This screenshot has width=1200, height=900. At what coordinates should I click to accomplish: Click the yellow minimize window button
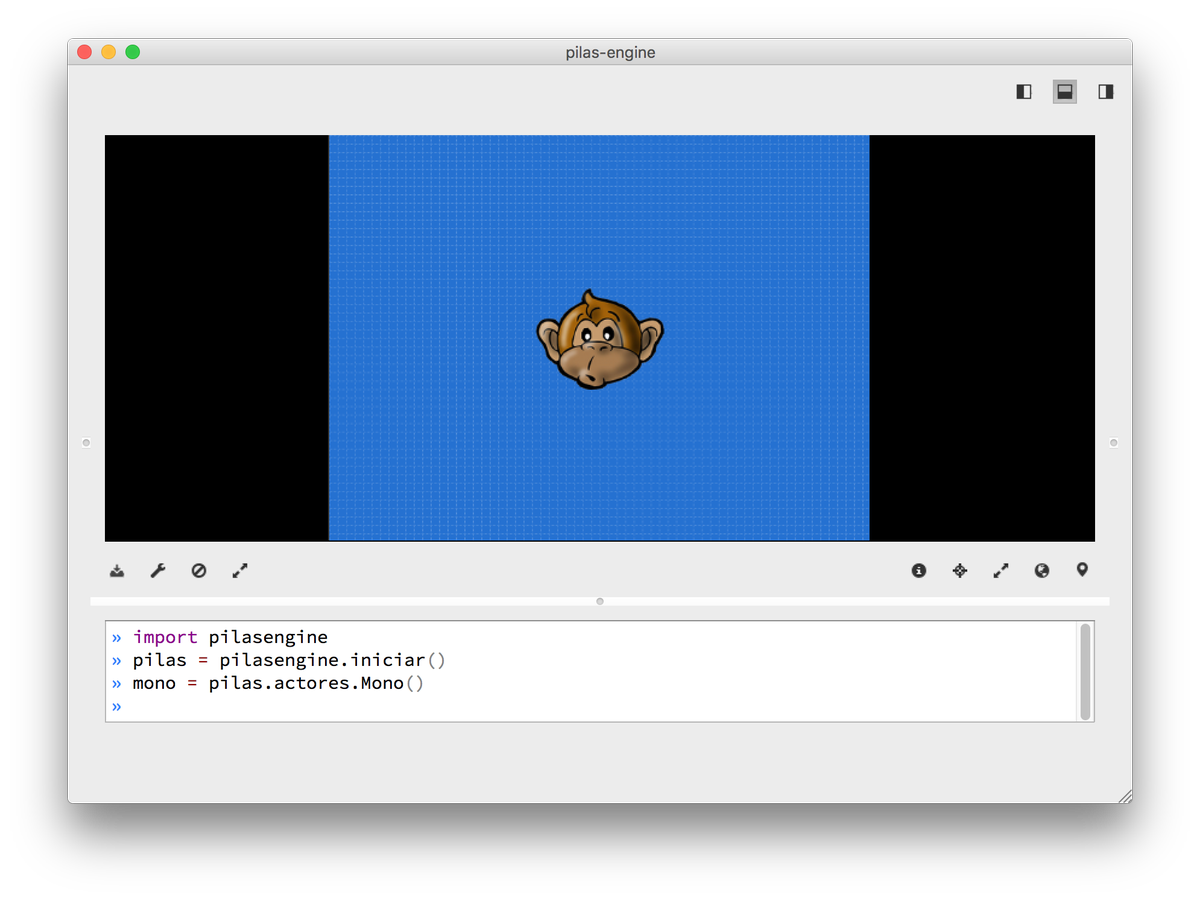pyautogui.click(x=108, y=52)
